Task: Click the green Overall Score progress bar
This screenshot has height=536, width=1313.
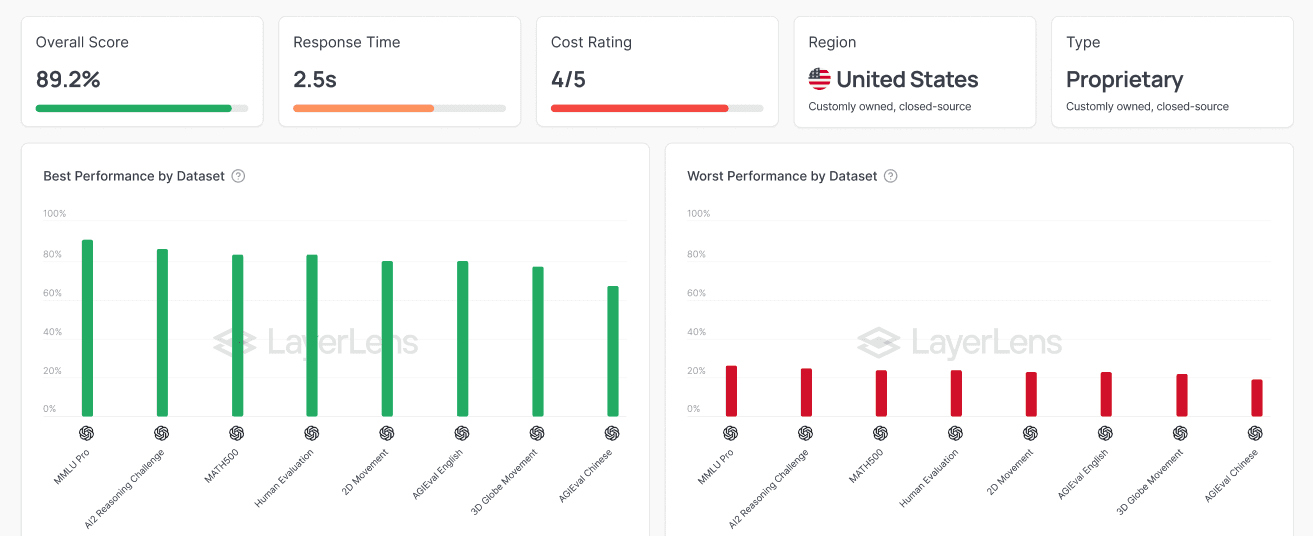Action: point(142,108)
